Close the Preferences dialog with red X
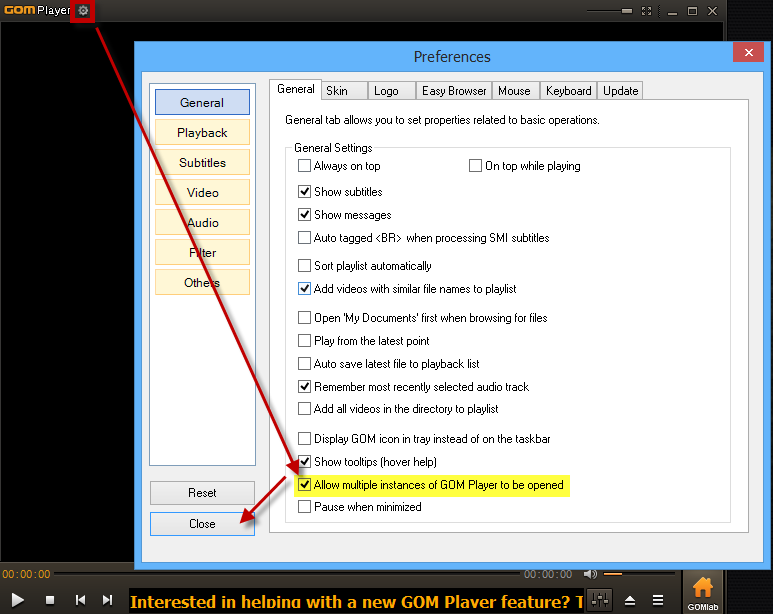 point(748,53)
